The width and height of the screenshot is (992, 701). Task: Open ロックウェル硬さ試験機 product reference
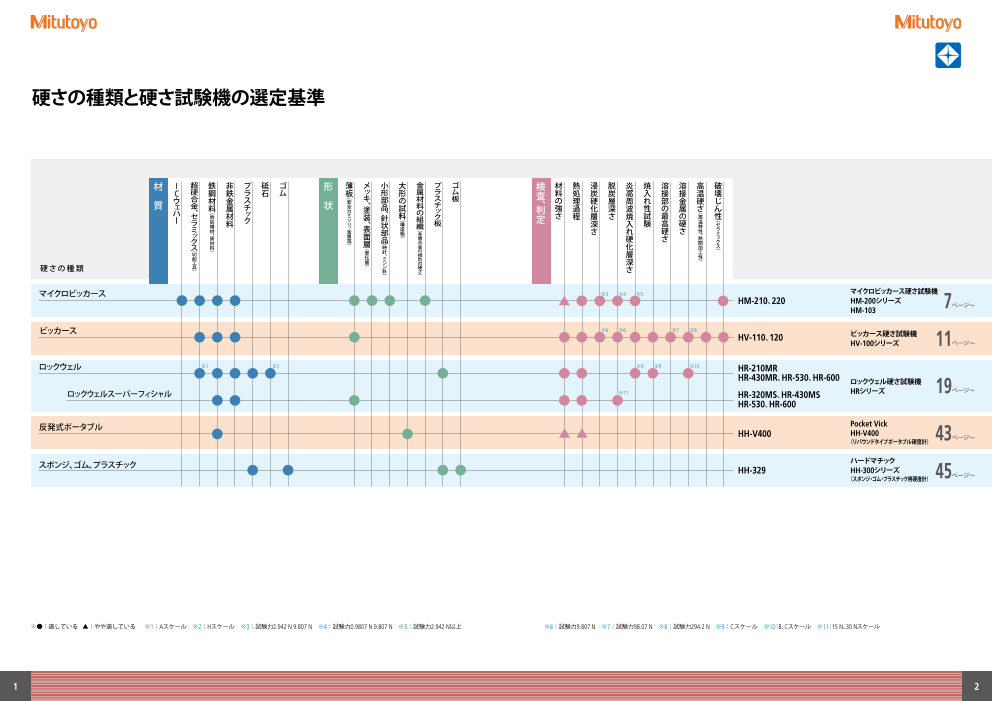click(x=885, y=382)
